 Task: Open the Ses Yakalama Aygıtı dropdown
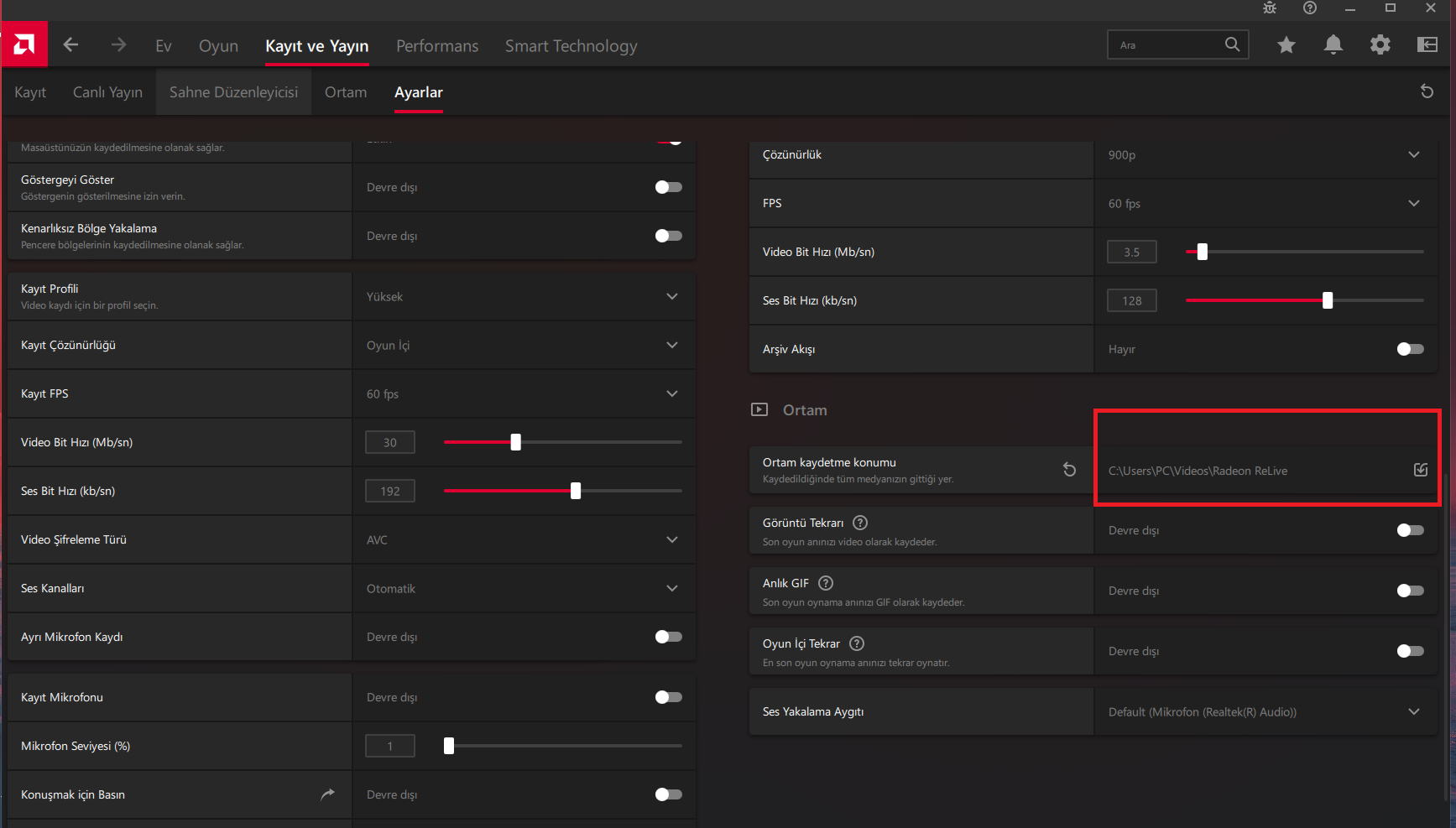coord(1413,712)
